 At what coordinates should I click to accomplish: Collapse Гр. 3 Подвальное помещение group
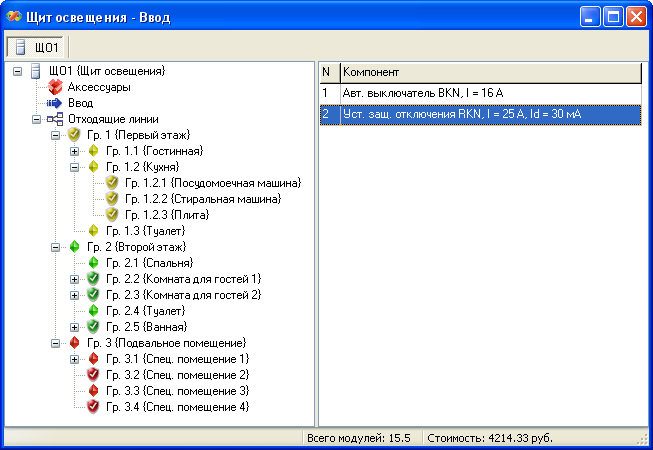click(55, 343)
